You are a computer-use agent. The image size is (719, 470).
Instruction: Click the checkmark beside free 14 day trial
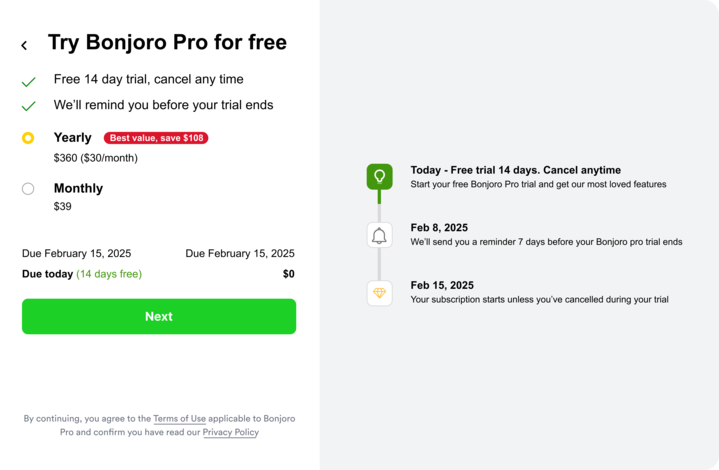point(29,81)
